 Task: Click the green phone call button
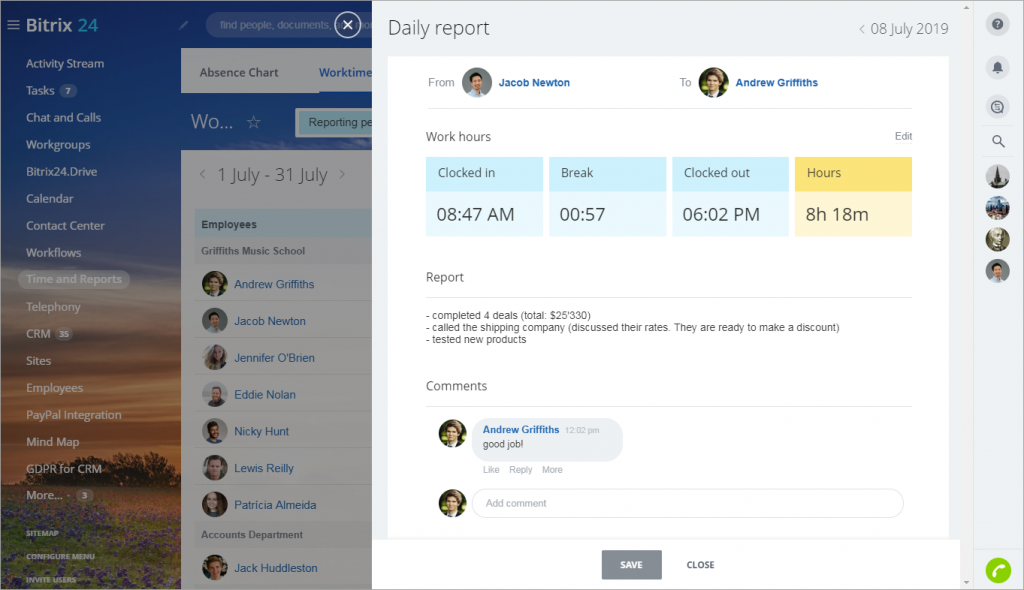pos(998,570)
